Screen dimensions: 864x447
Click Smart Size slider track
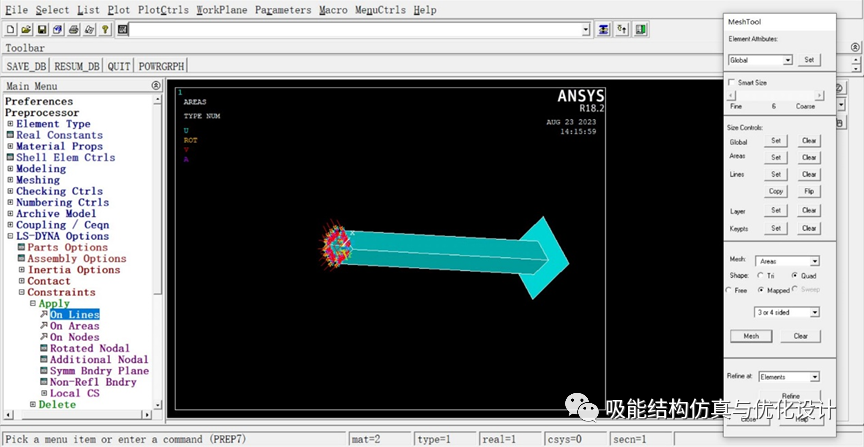pos(775,95)
